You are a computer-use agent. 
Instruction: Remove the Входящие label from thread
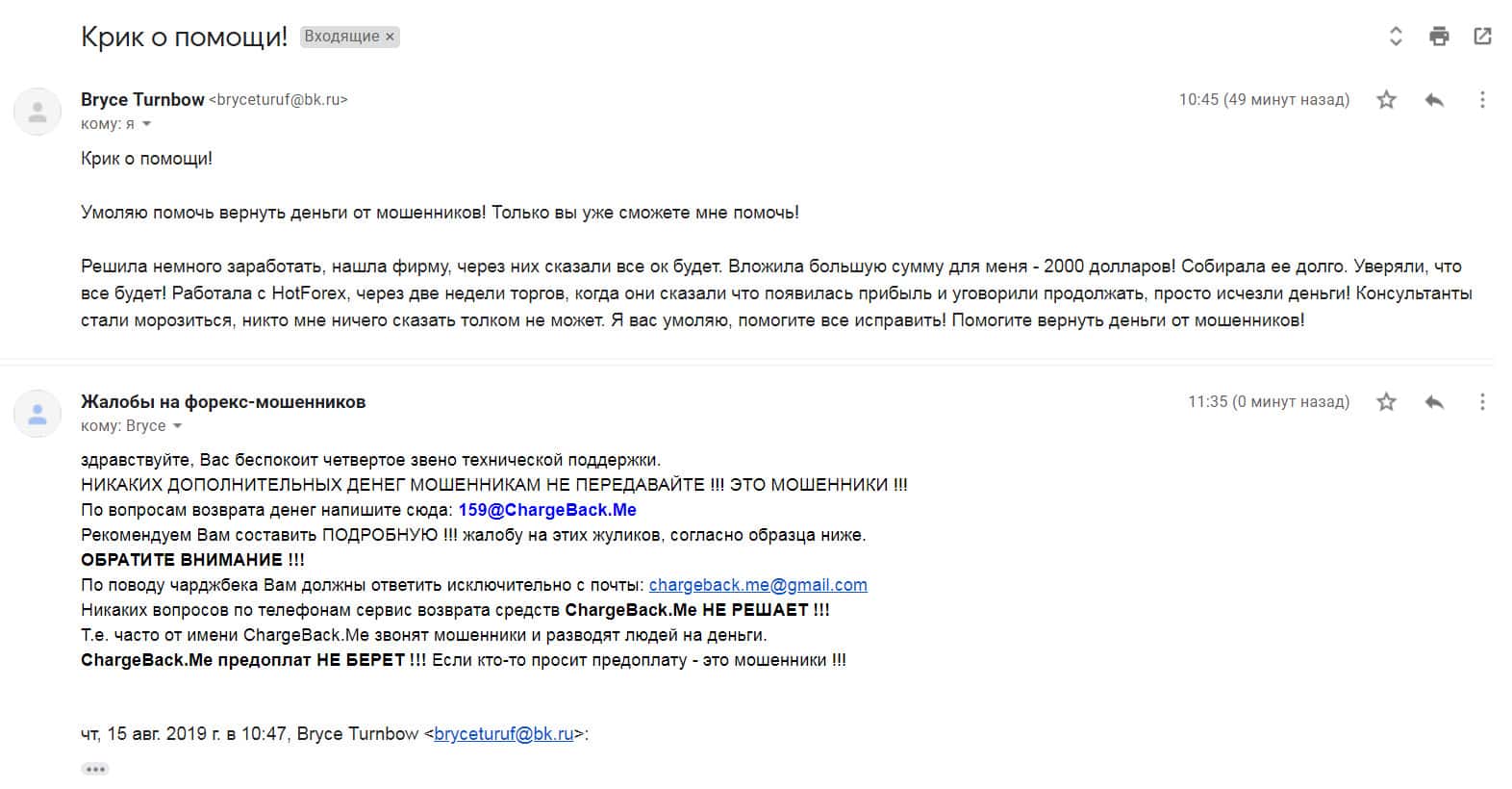tap(390, 37)
